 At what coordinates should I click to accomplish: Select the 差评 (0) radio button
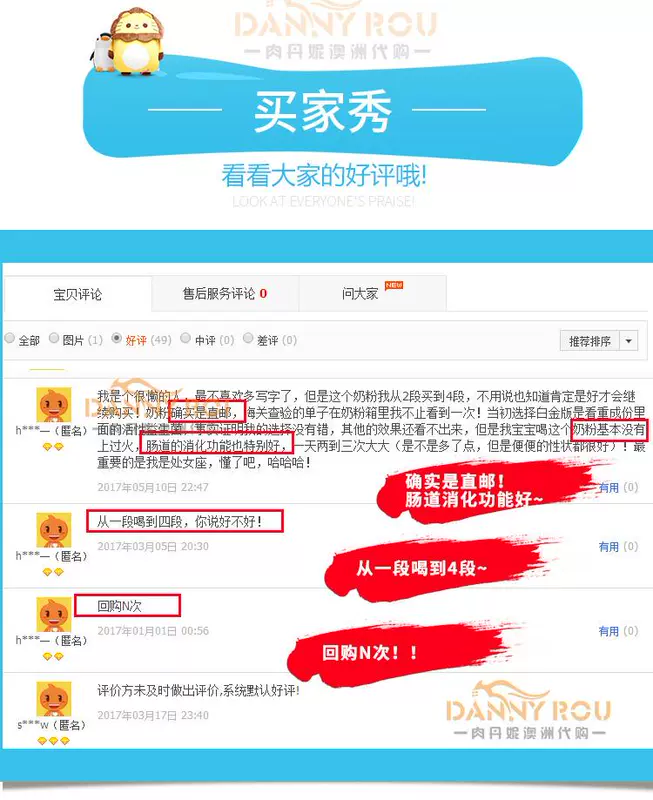[x=248, y=338]
